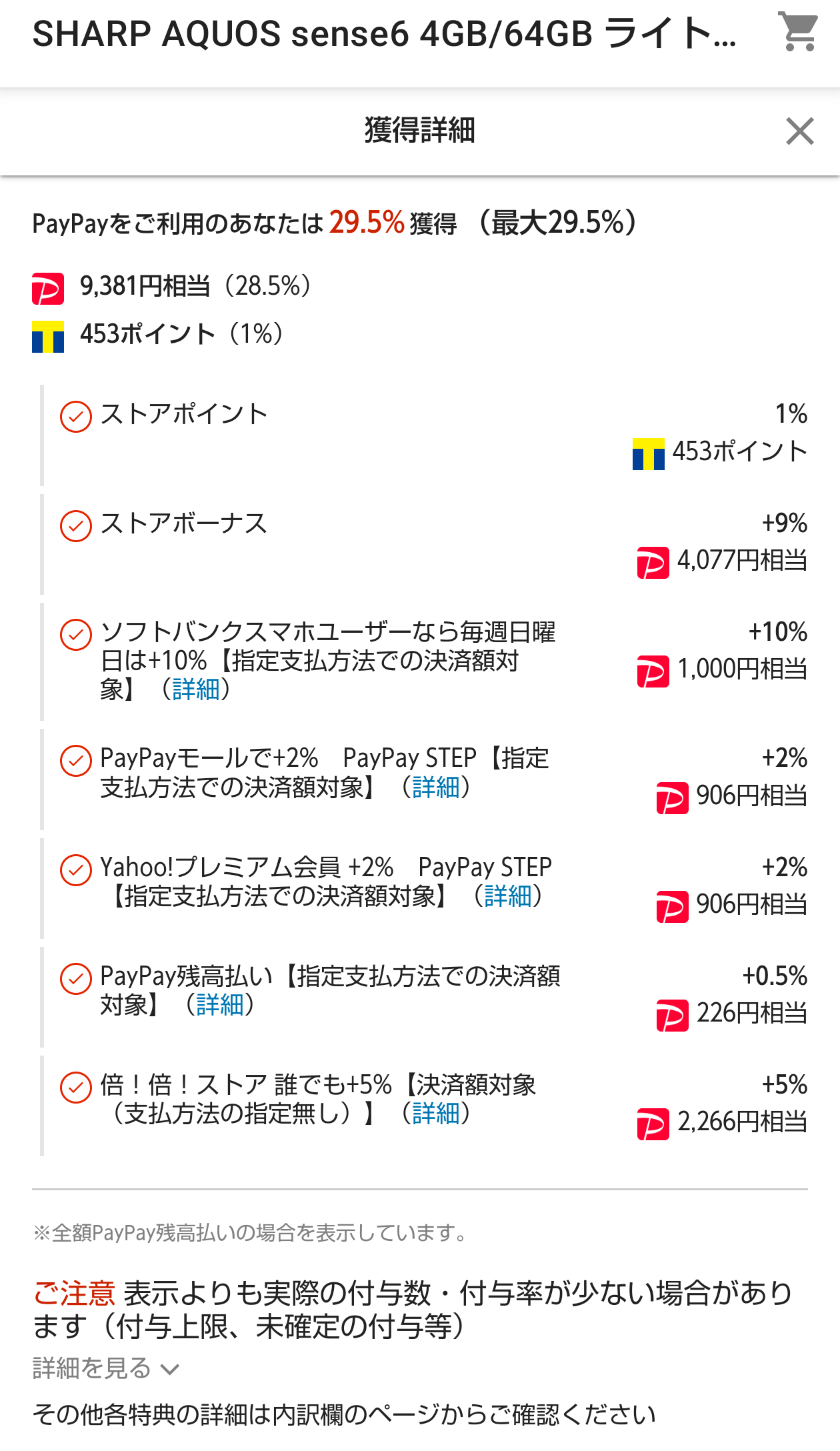840x1451 pixels.
Task: Tap the PayPay icon next to 1,000円相当
Action: point(653,671)
